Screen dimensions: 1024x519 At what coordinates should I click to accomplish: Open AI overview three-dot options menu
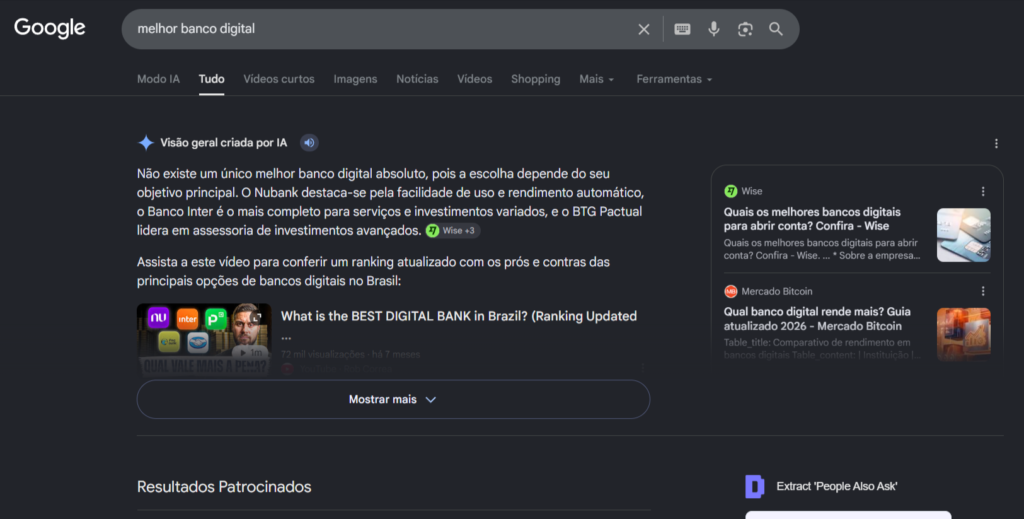(x=996, y=144)
